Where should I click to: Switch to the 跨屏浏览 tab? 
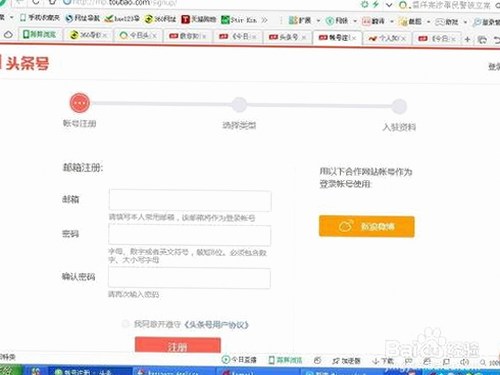pyautogui.click(x=40, y=34)
